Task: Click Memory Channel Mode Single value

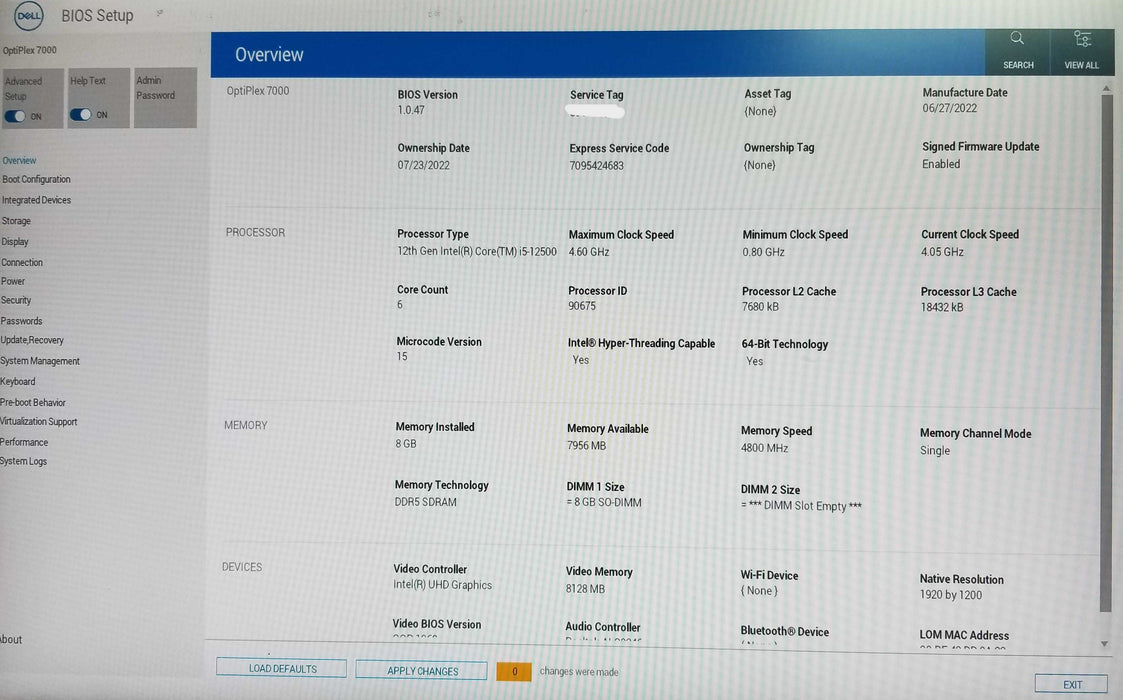Action: point(935,451)
